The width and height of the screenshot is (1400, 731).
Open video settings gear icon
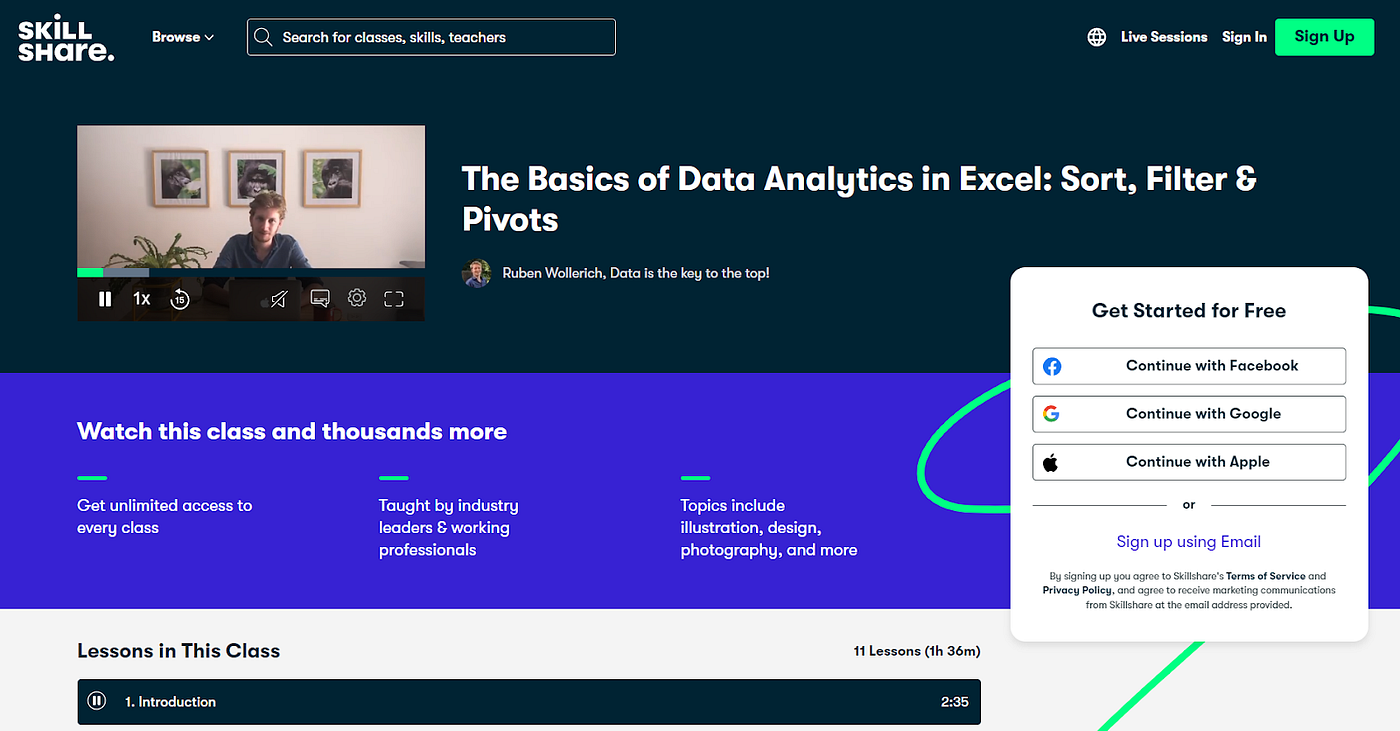click(357, 298)
